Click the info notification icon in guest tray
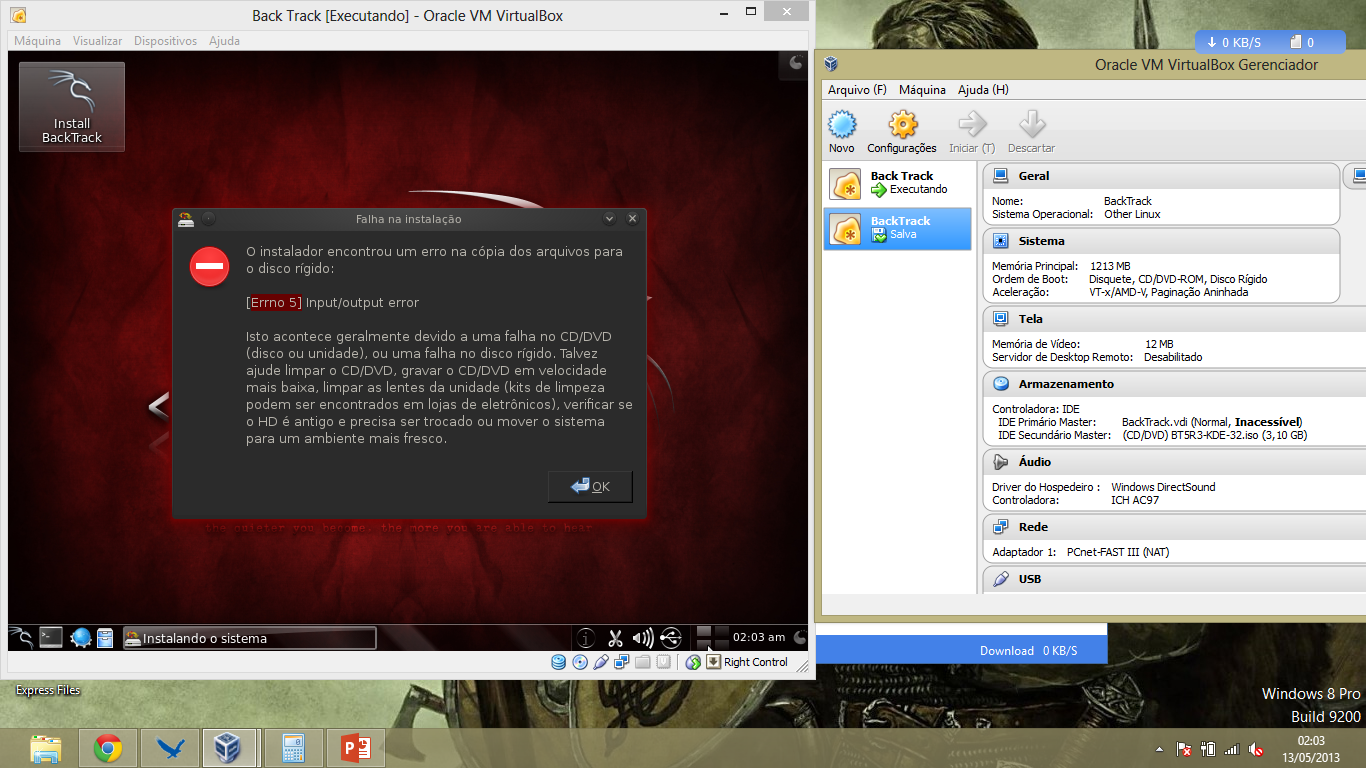 [586, 638]
